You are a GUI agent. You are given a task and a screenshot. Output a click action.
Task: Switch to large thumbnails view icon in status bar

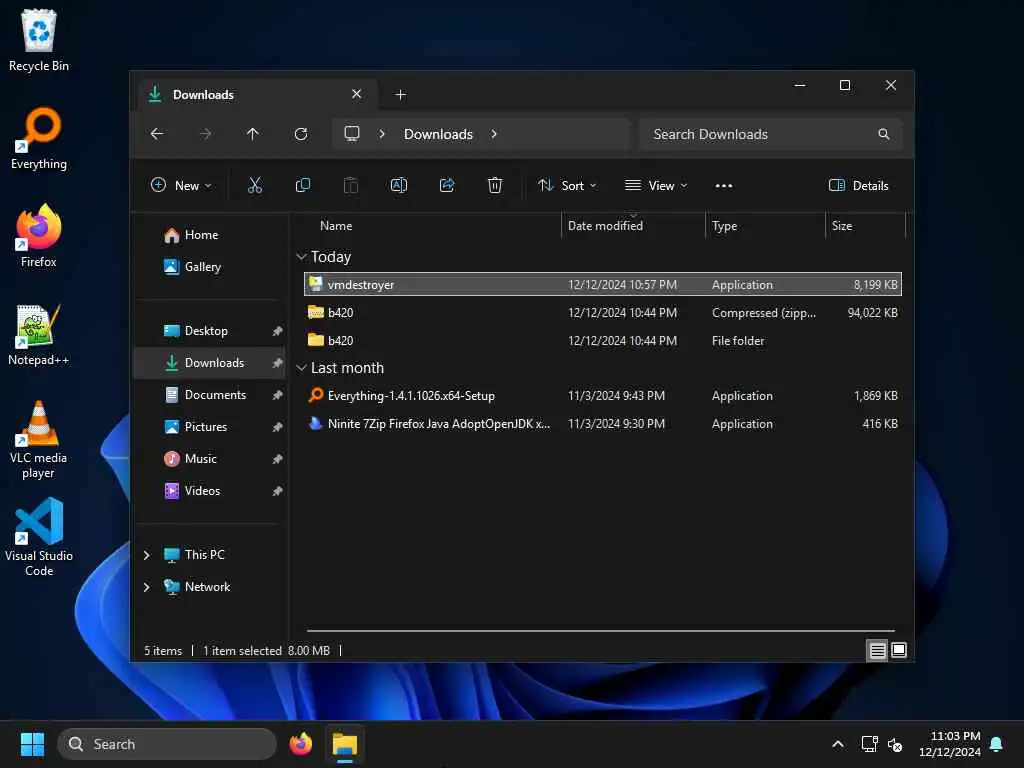pos(899,650)
